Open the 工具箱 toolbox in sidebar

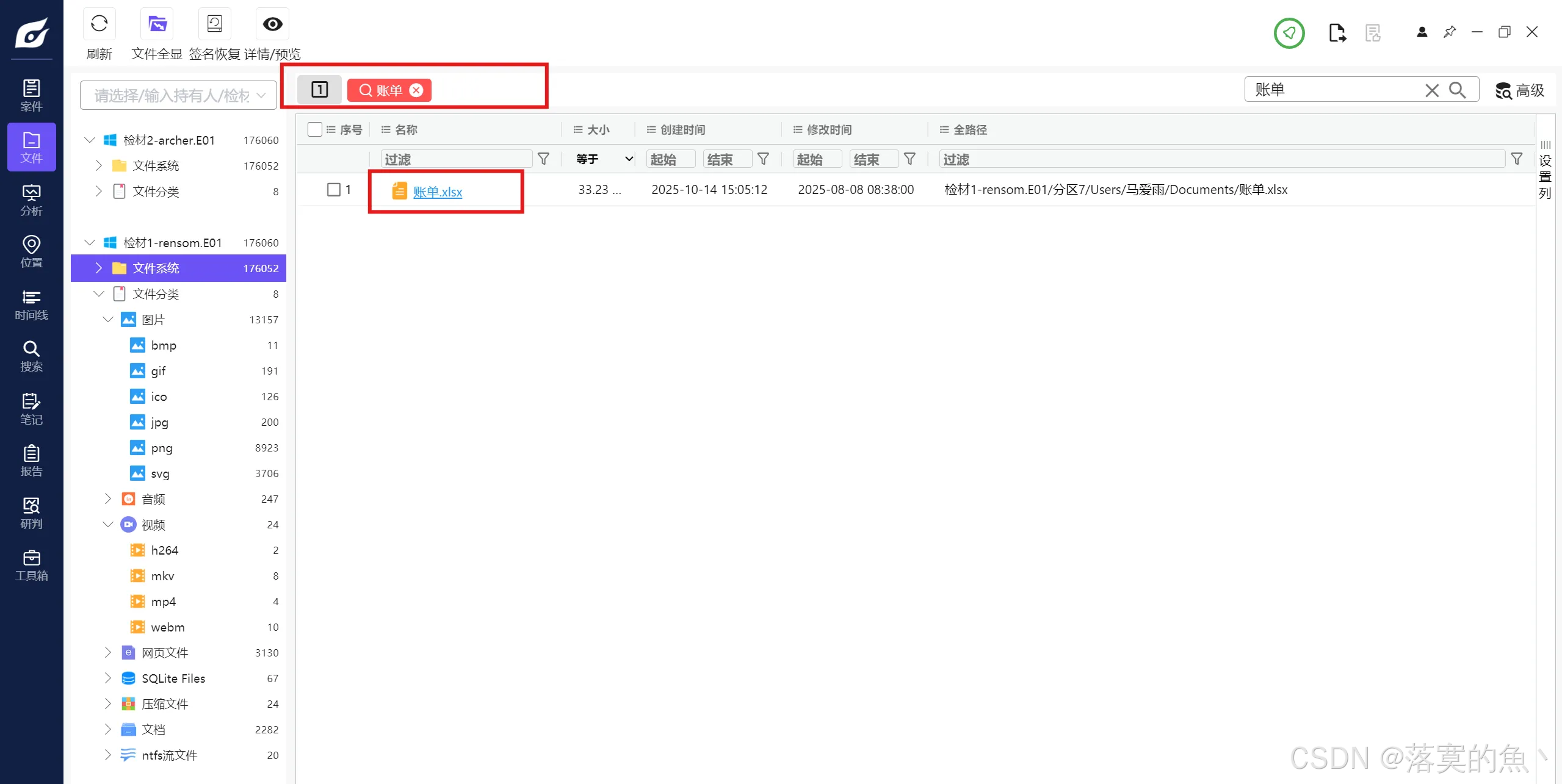pyautogui.click(x=31, y=566)
